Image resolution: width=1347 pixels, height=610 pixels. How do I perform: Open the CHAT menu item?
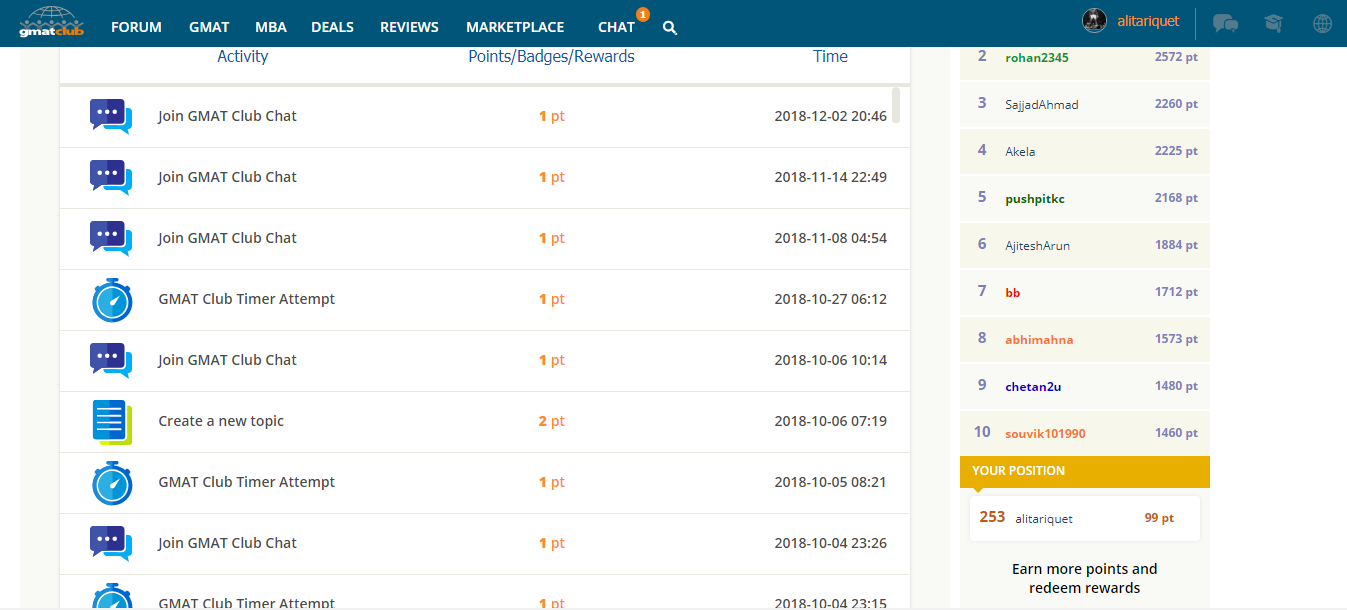[x=616, y=27]
